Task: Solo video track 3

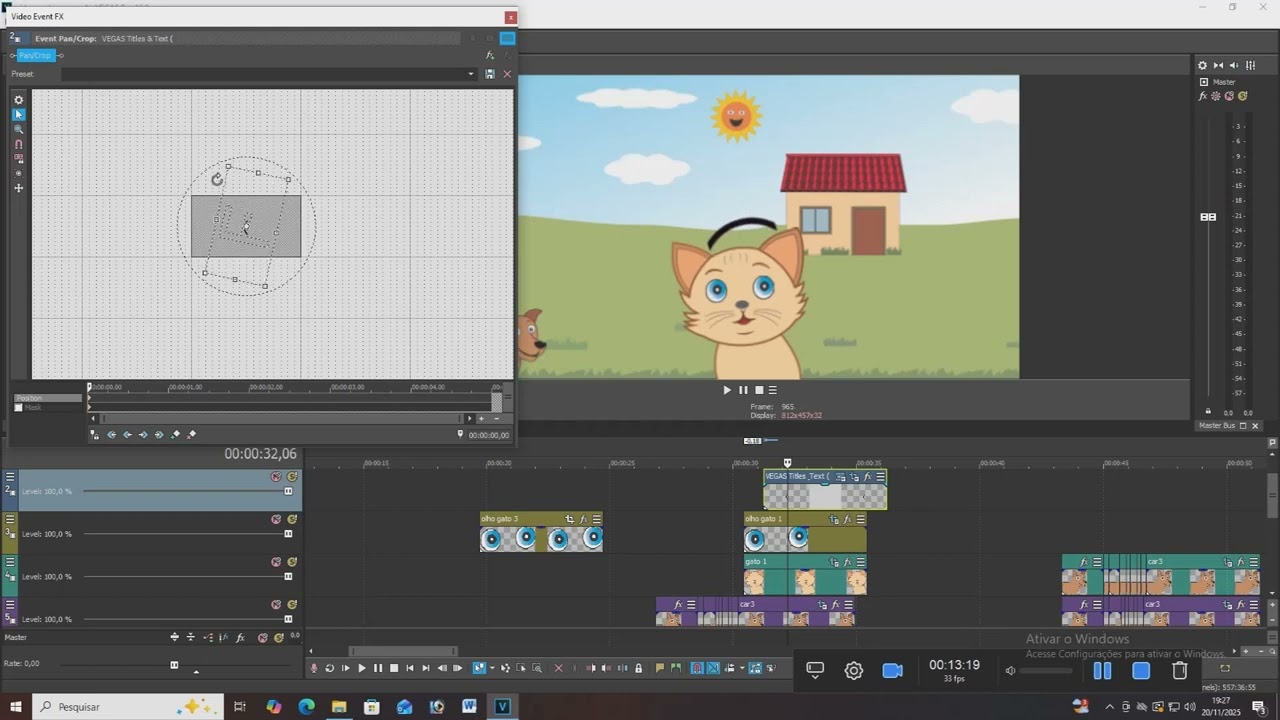Action: point(292,520)
